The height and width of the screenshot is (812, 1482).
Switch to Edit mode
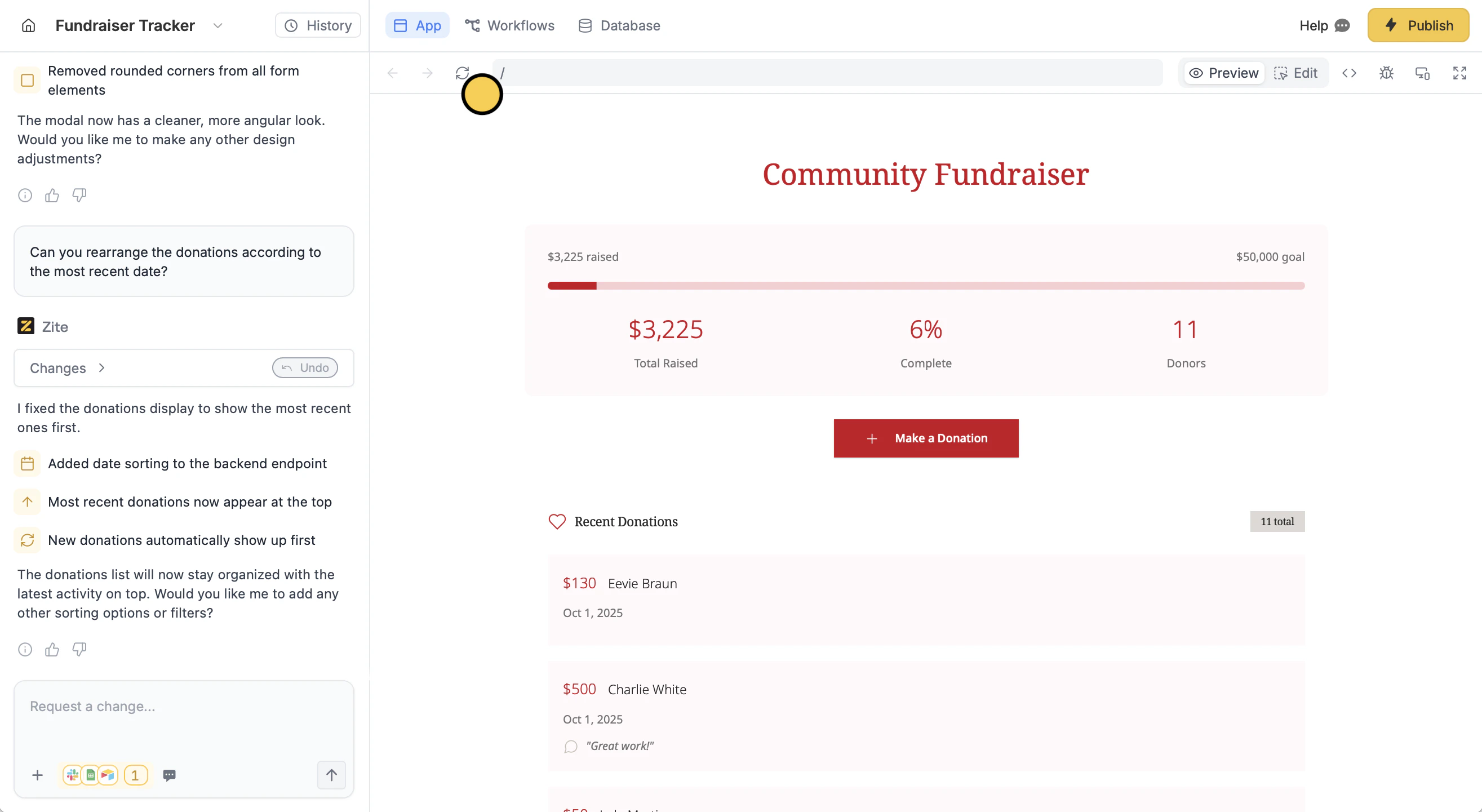click(x=1295, y=73)
